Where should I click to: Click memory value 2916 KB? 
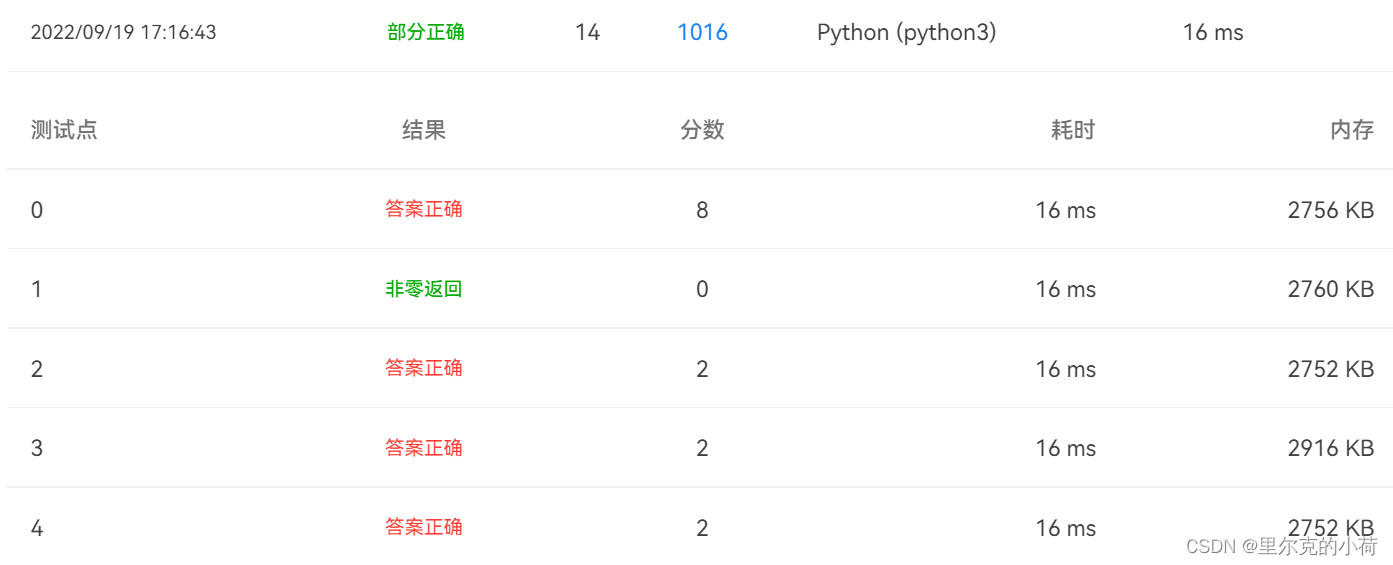tap(1331, 448)
